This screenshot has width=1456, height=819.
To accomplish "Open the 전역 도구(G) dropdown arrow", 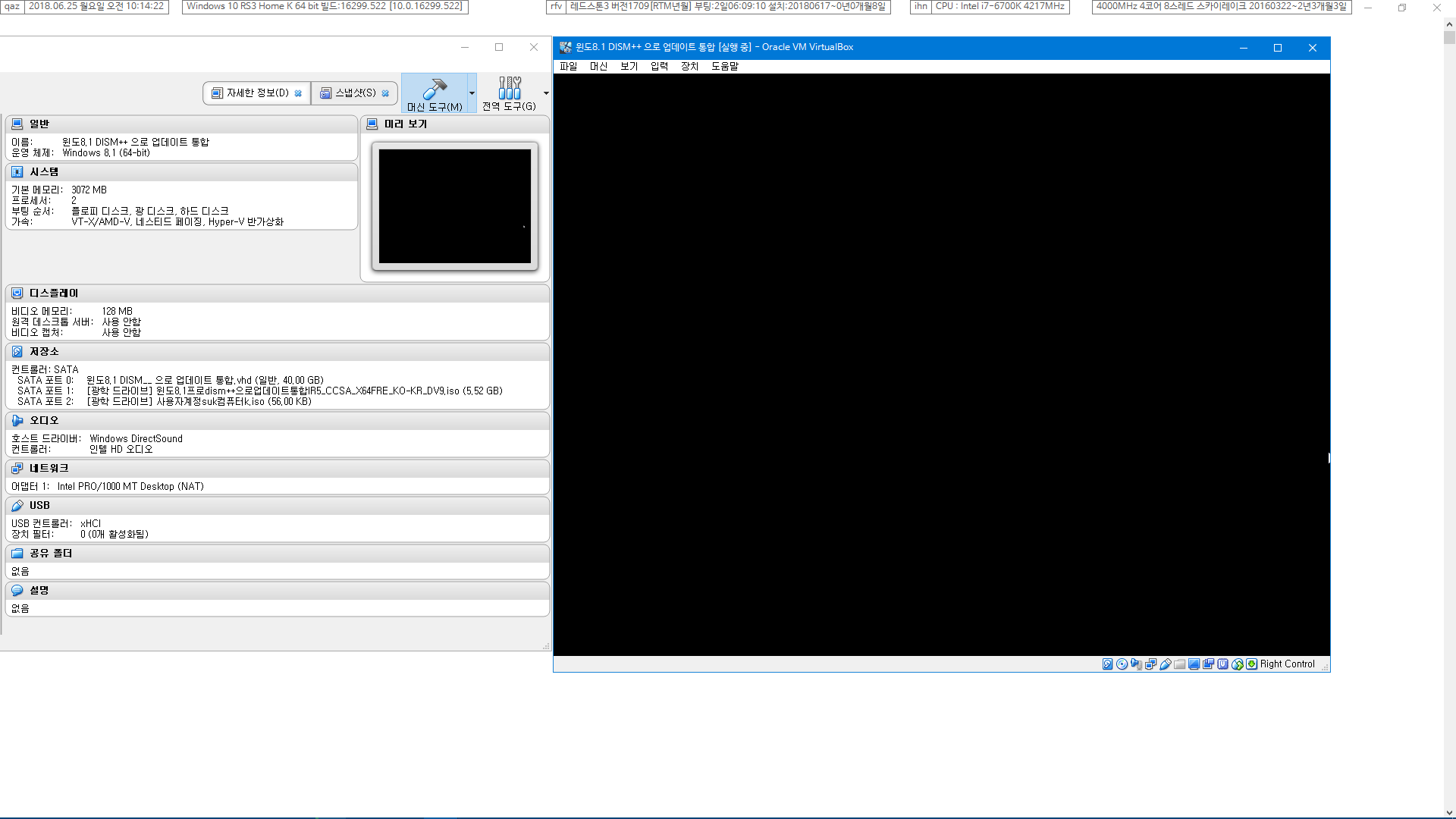I will [546, 93].
